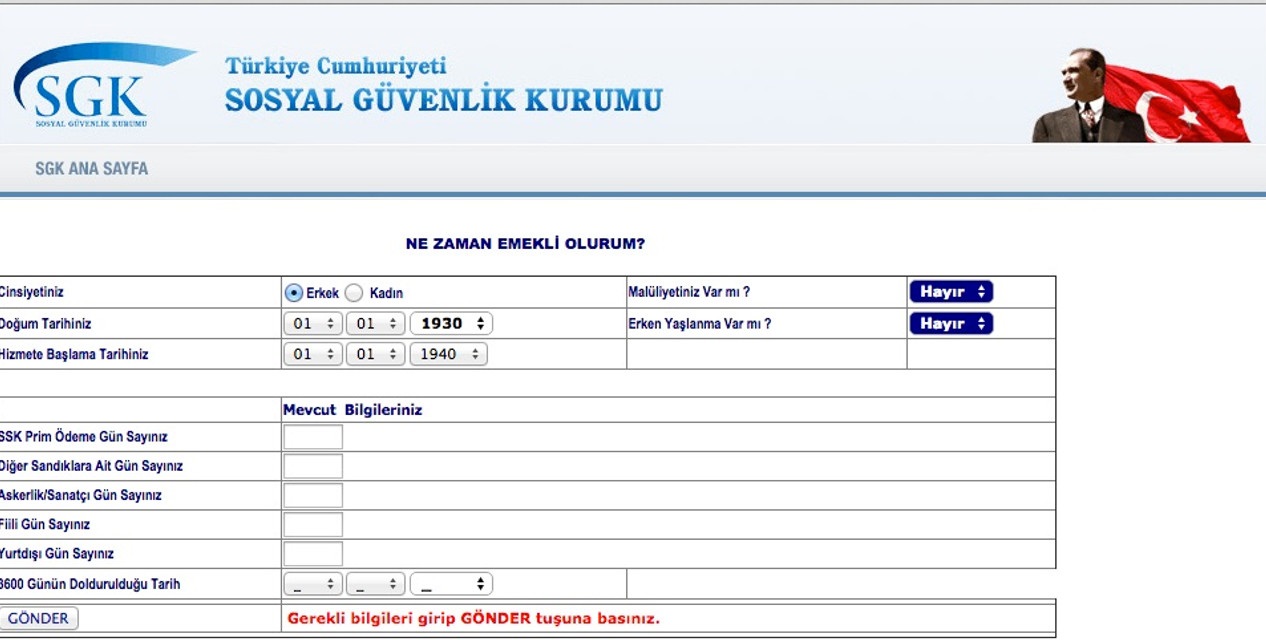Select the Kadın radio button
Image resolution: width=1266 pixels, height=640 pixels.
pos(352,292)
